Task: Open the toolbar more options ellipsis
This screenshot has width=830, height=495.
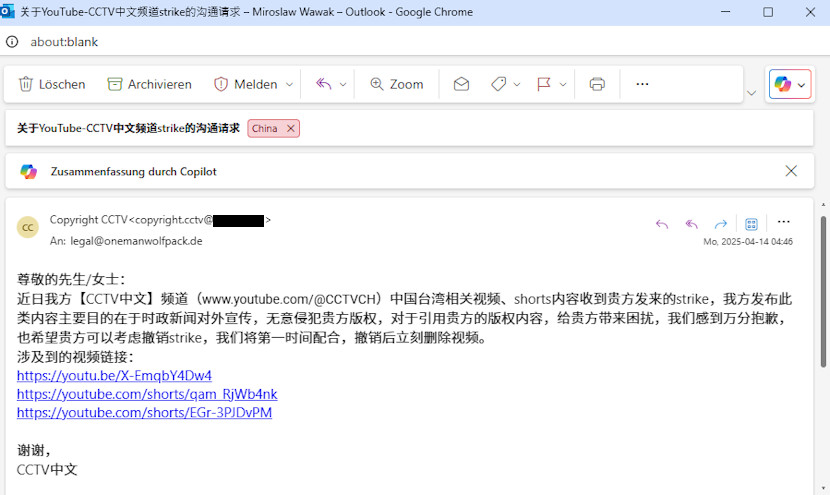Action: pos(642,84)
